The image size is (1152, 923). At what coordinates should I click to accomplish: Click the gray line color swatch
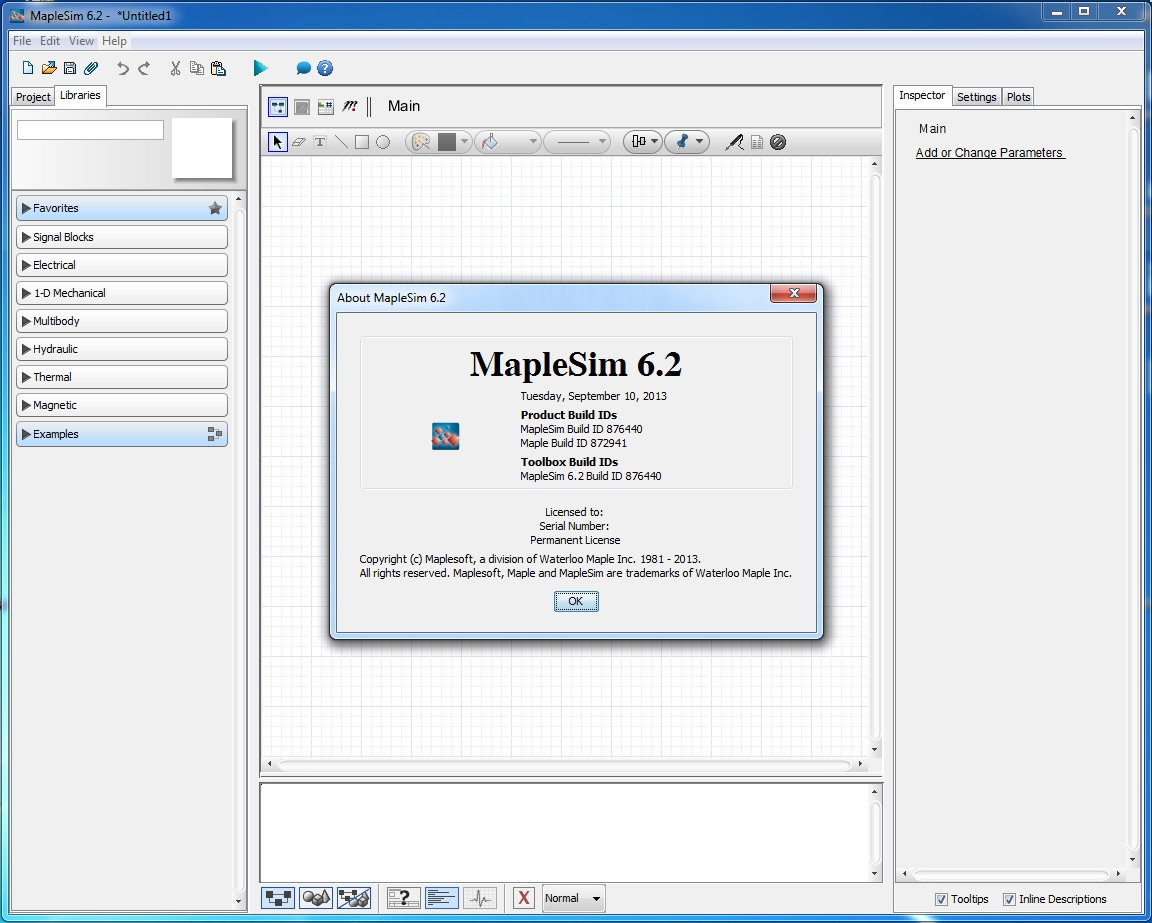[447, 142]
